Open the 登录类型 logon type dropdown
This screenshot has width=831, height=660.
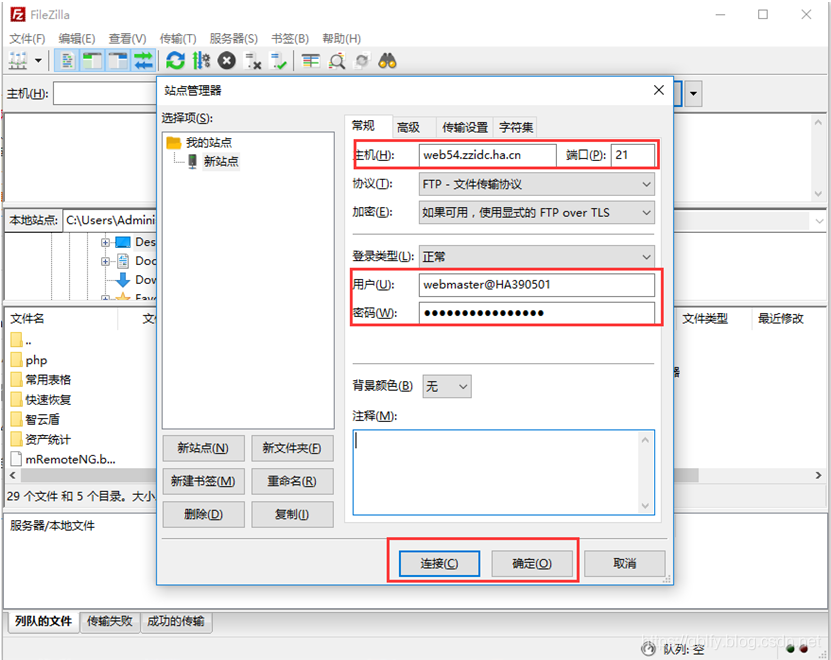[x=536, y=257]
